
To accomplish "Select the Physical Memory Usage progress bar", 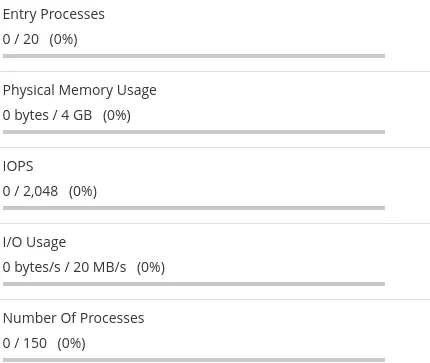I will 194,132.
